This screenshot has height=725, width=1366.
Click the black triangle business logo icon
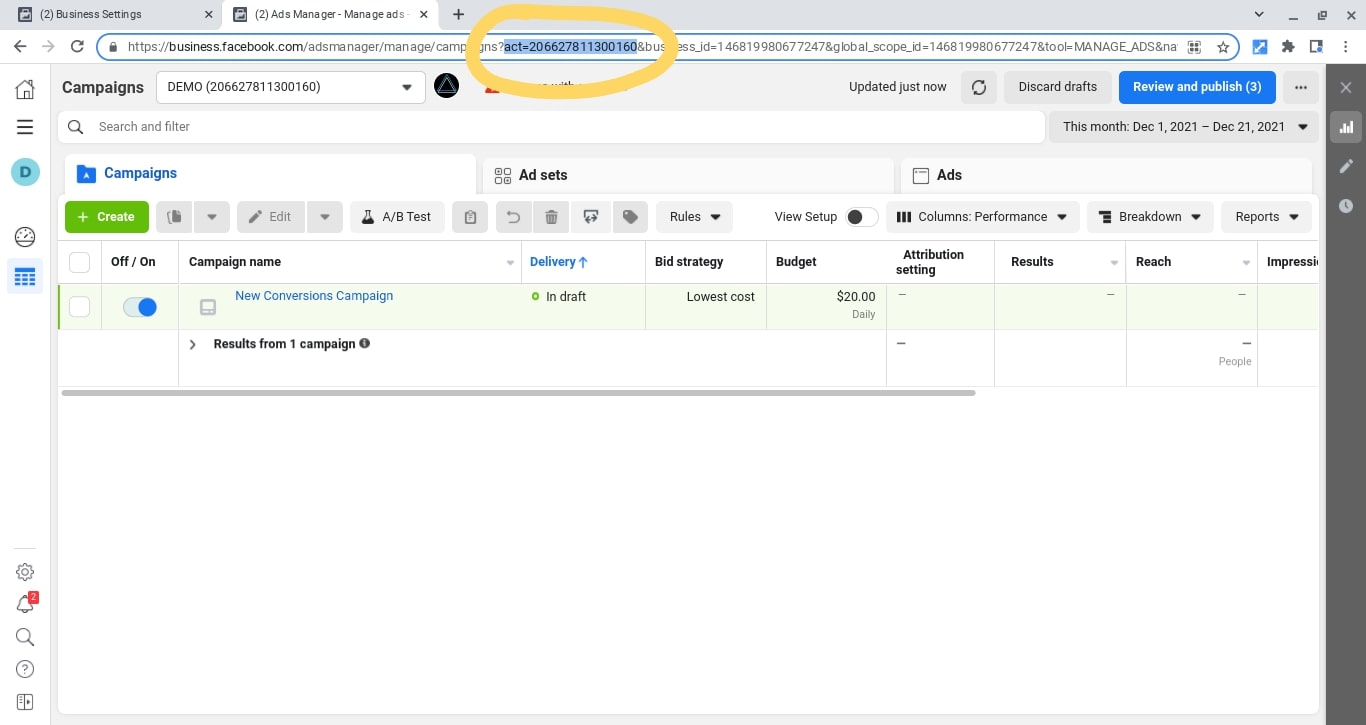(446, 86)
